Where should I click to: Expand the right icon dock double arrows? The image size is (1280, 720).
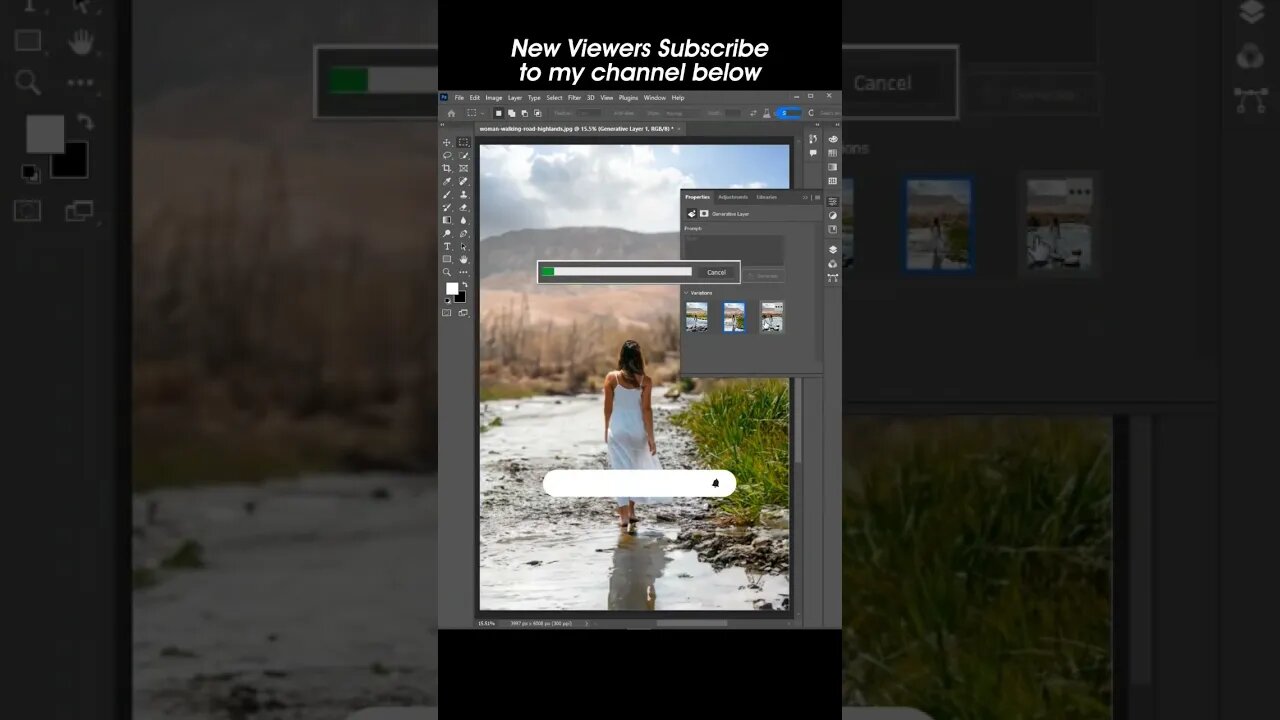point(837,125)
